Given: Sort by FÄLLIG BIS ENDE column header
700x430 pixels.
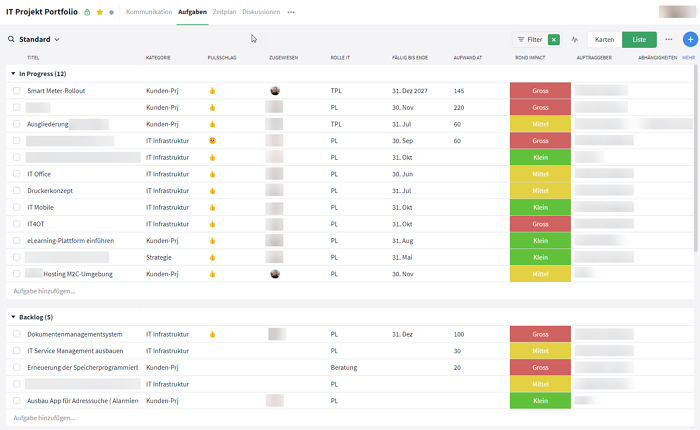Looking at the screenshot, I should click(410, 58).
